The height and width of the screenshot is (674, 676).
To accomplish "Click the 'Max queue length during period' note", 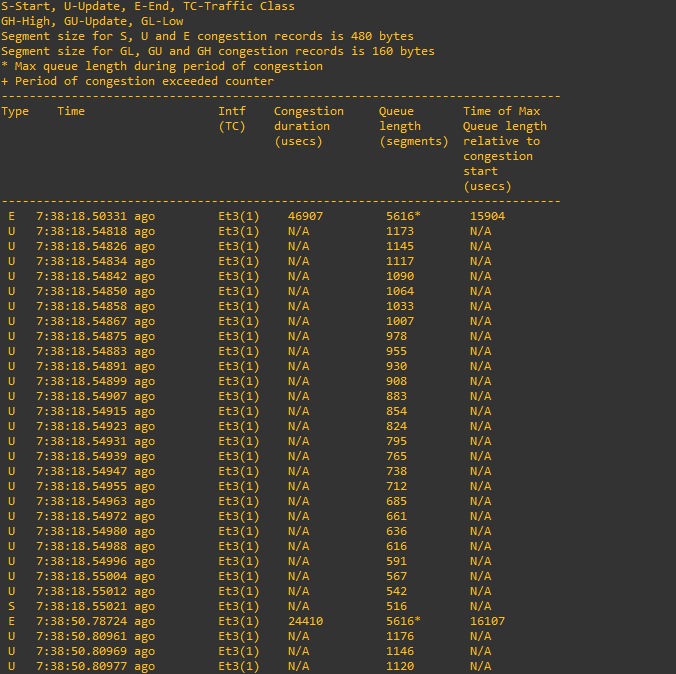I will tap(162, 66).
